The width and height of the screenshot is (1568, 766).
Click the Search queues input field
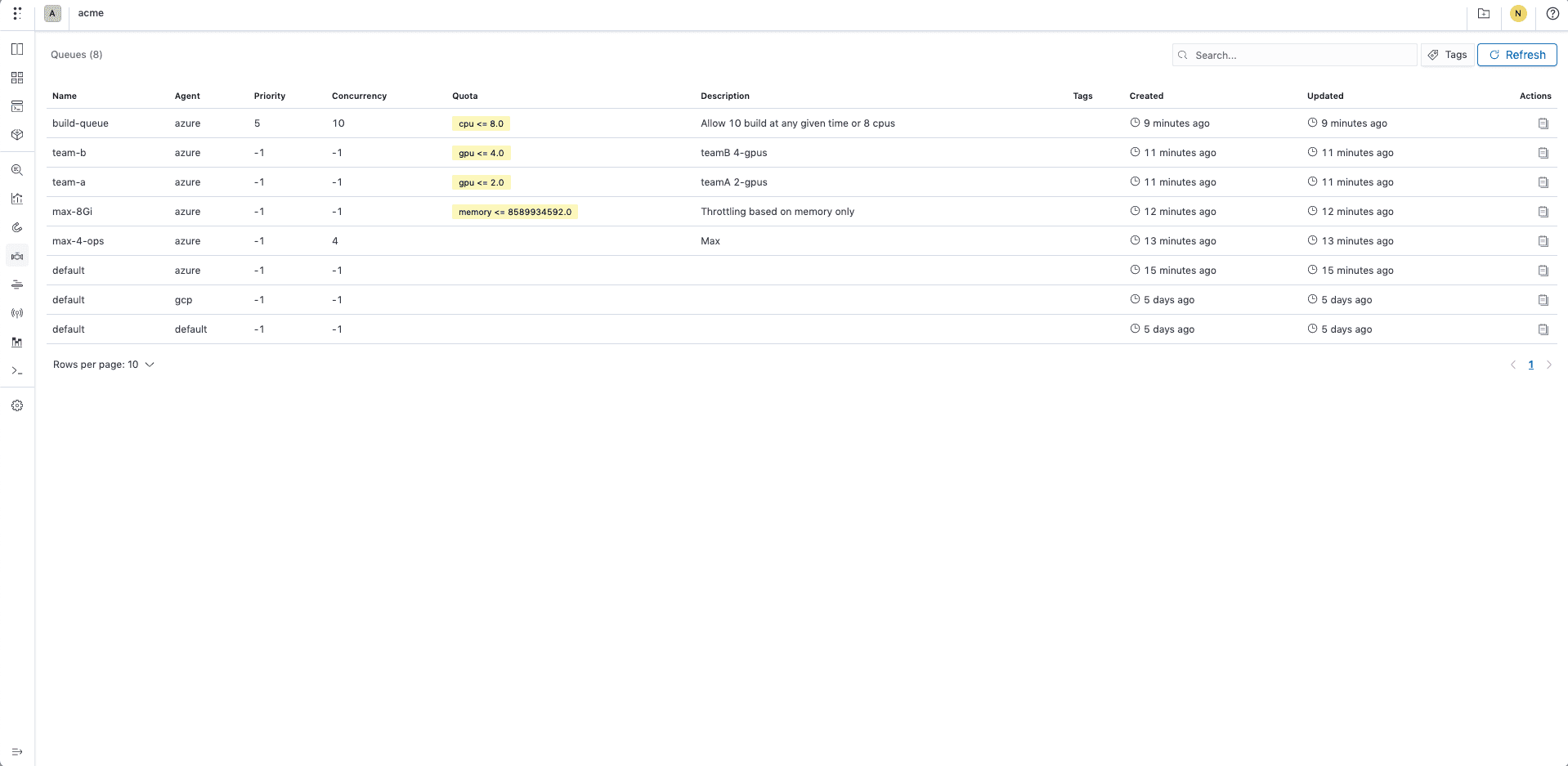coord(1293,55)
